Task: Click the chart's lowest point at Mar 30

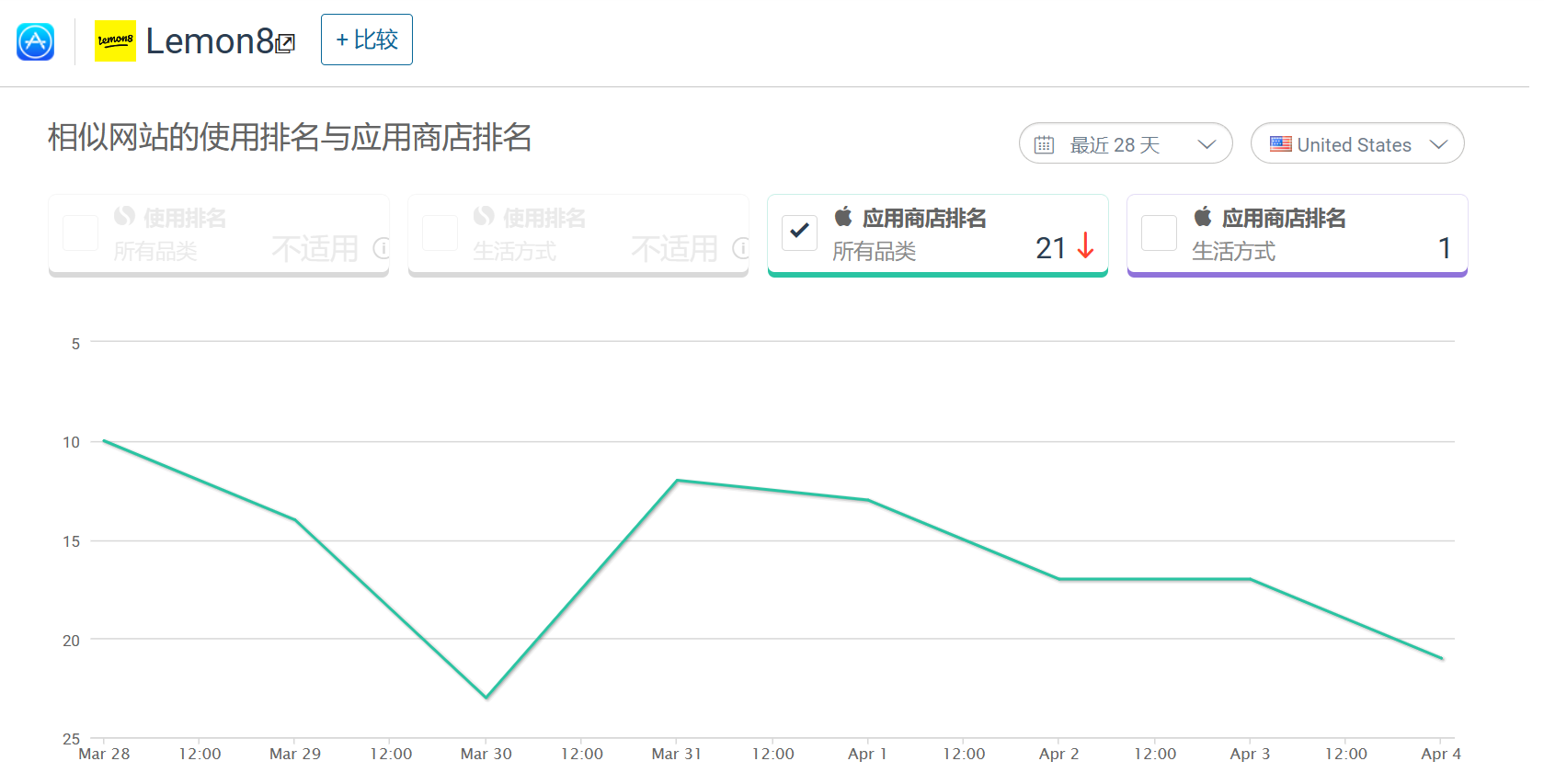Action: pyautogui.click(x=486, y=698)
